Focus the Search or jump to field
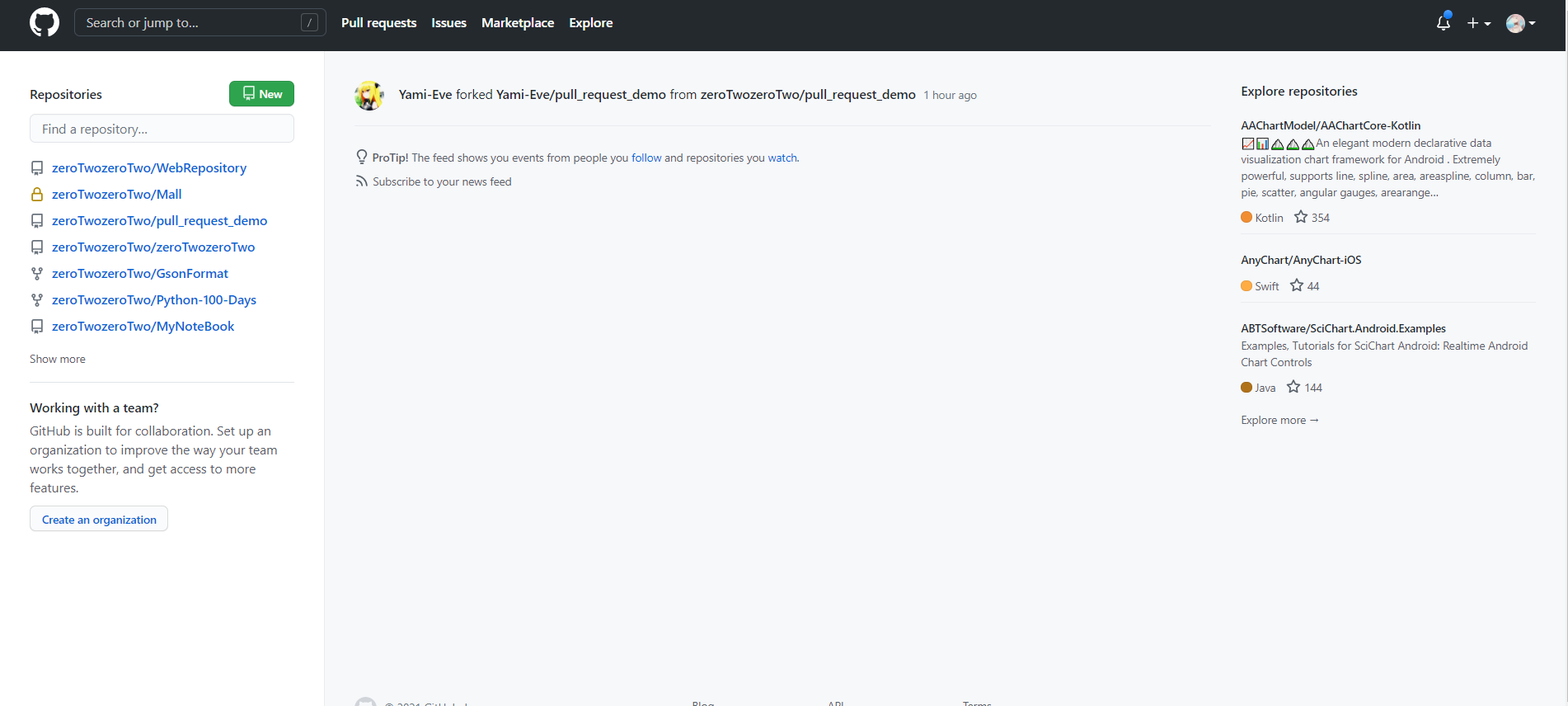 (200, 22)
